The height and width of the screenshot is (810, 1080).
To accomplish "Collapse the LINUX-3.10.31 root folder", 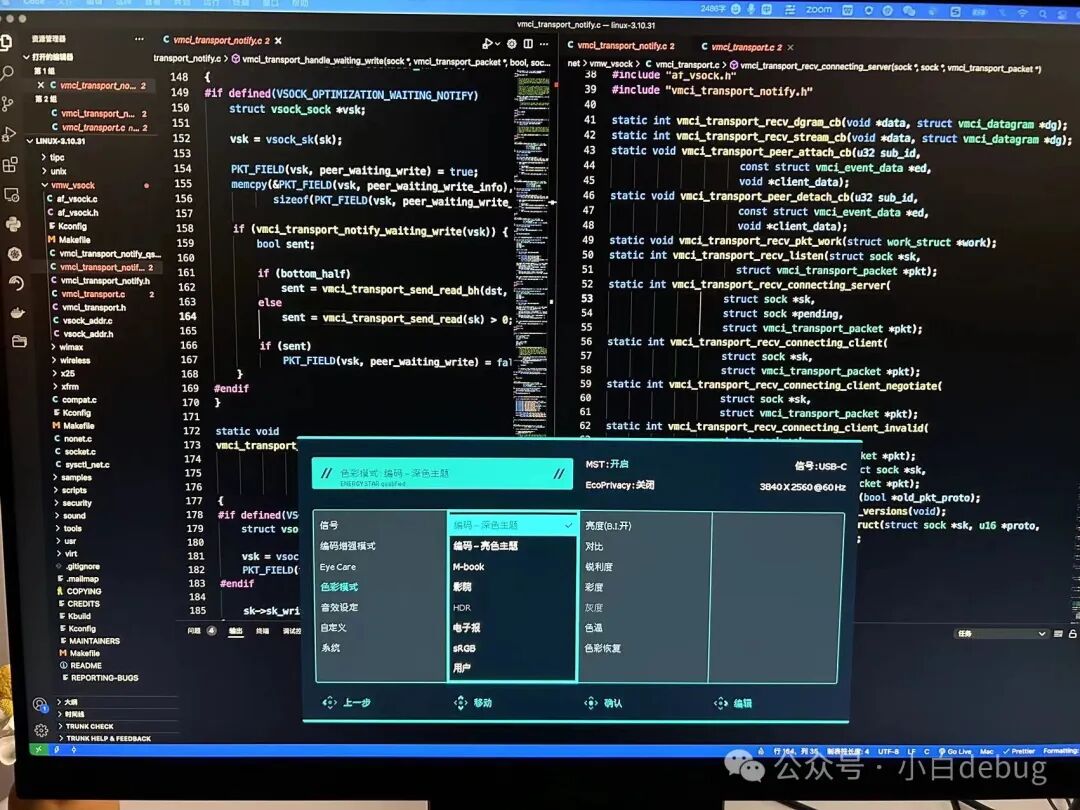I will [56, 141].
